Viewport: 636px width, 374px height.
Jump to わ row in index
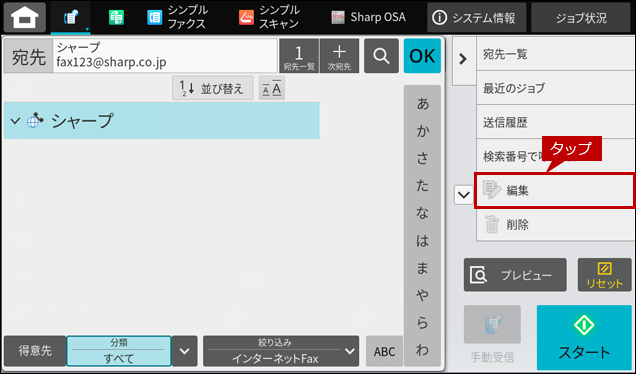coord(422,350)
